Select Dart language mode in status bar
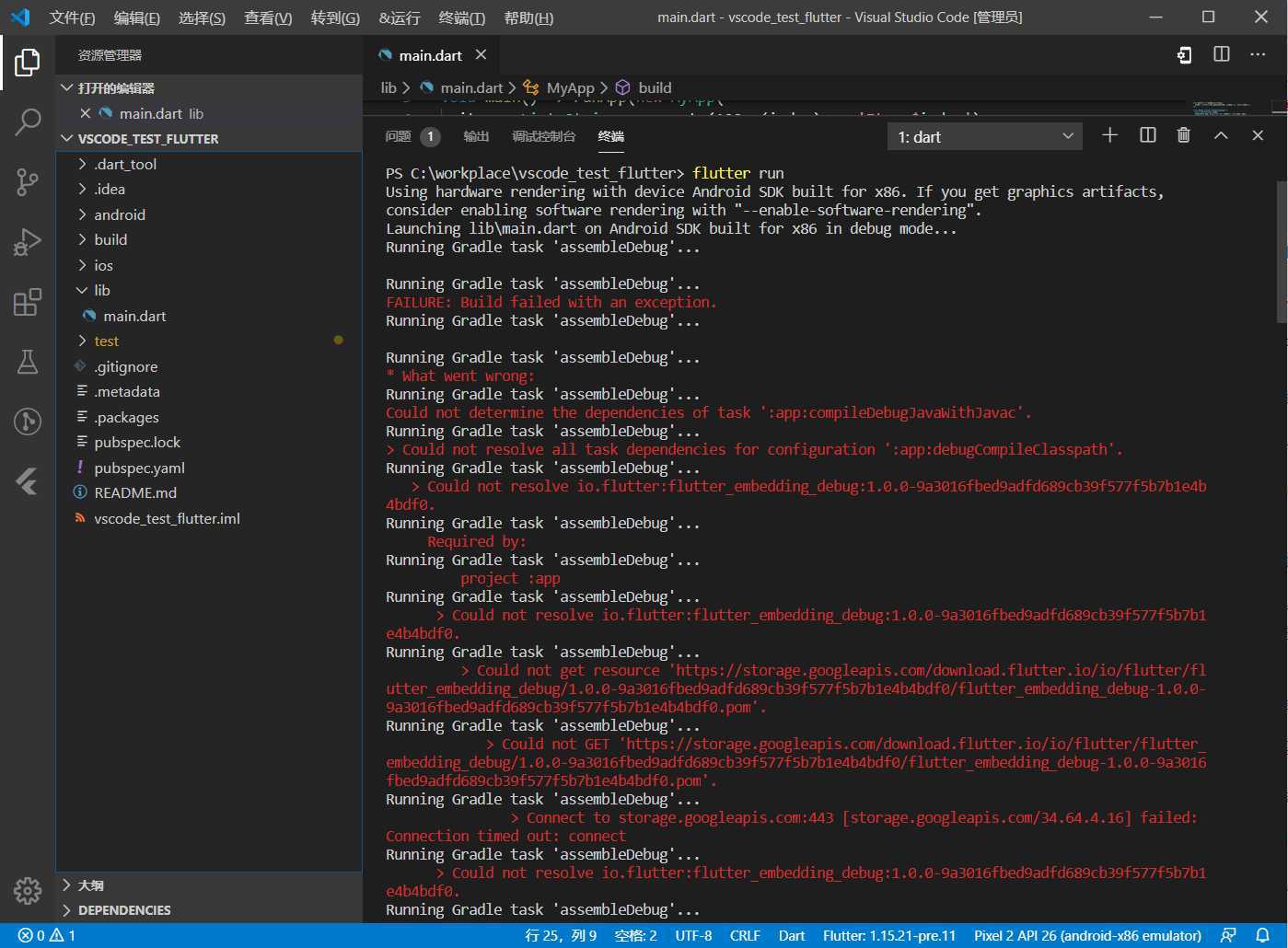The width and height of the screenshot is (1288, 948). (x=792, y=935)
